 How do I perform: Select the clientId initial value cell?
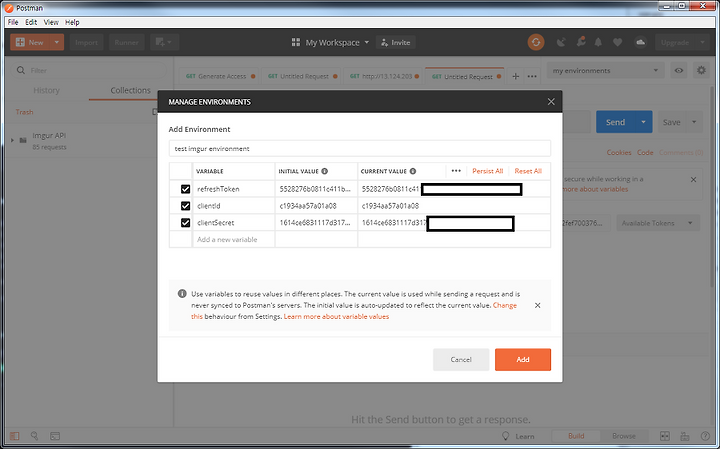316,206
